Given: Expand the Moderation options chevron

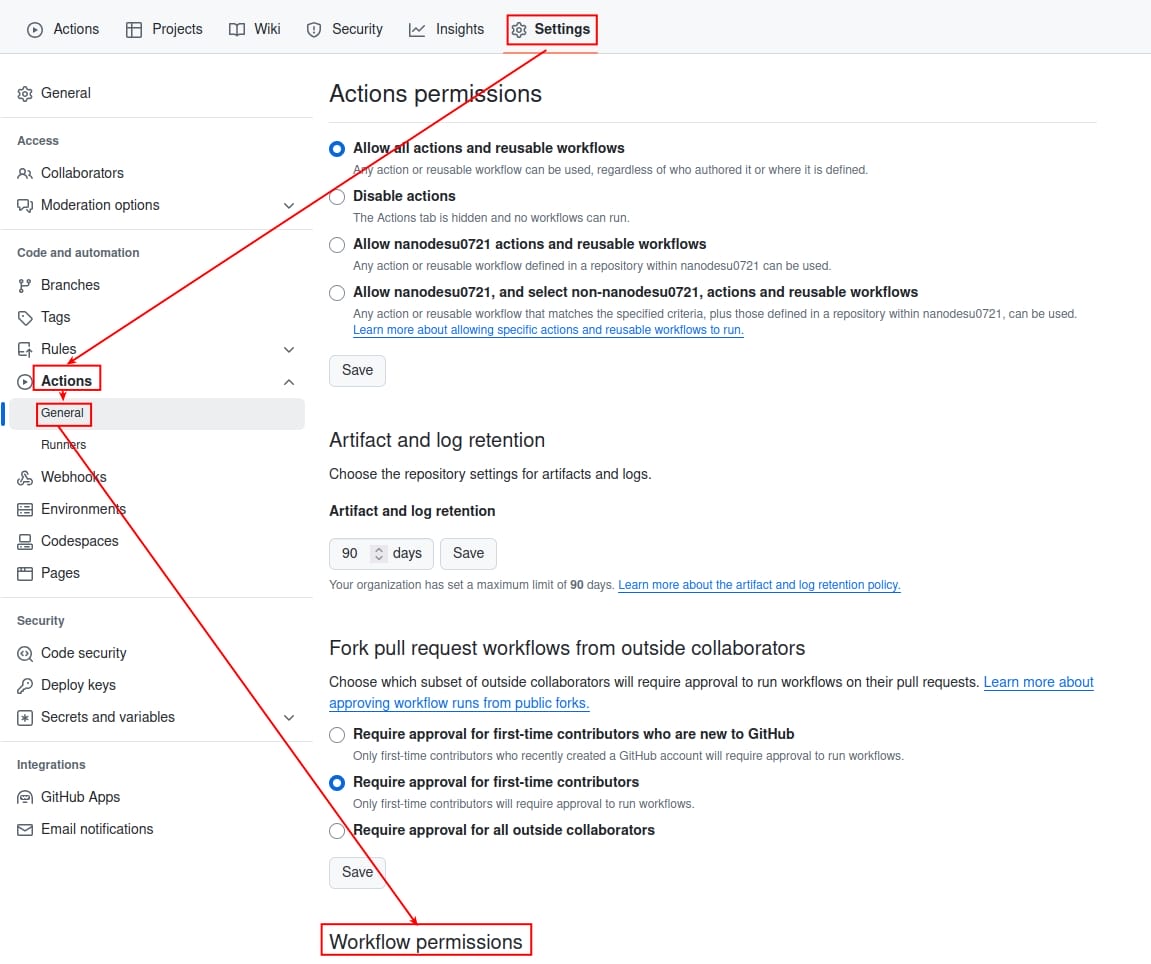Looking at the screenshot, I should (x=289, y=206).
